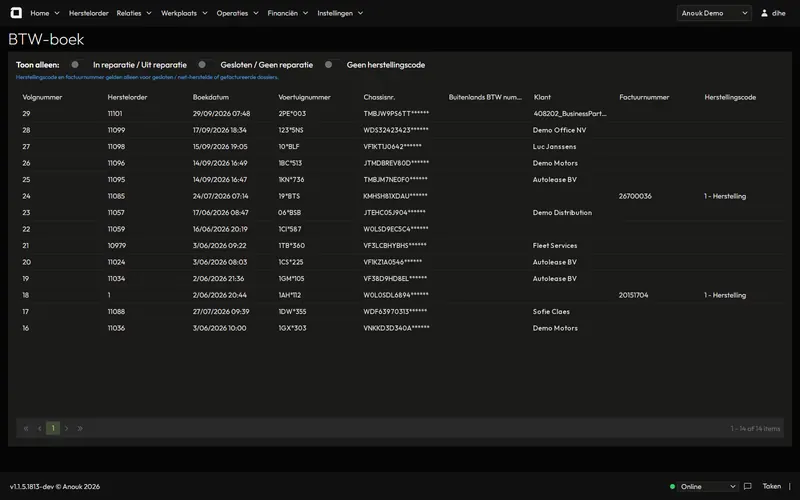Sort by Volgnummer column header
Screen dimensions: 800x500
tap(42, 97)
